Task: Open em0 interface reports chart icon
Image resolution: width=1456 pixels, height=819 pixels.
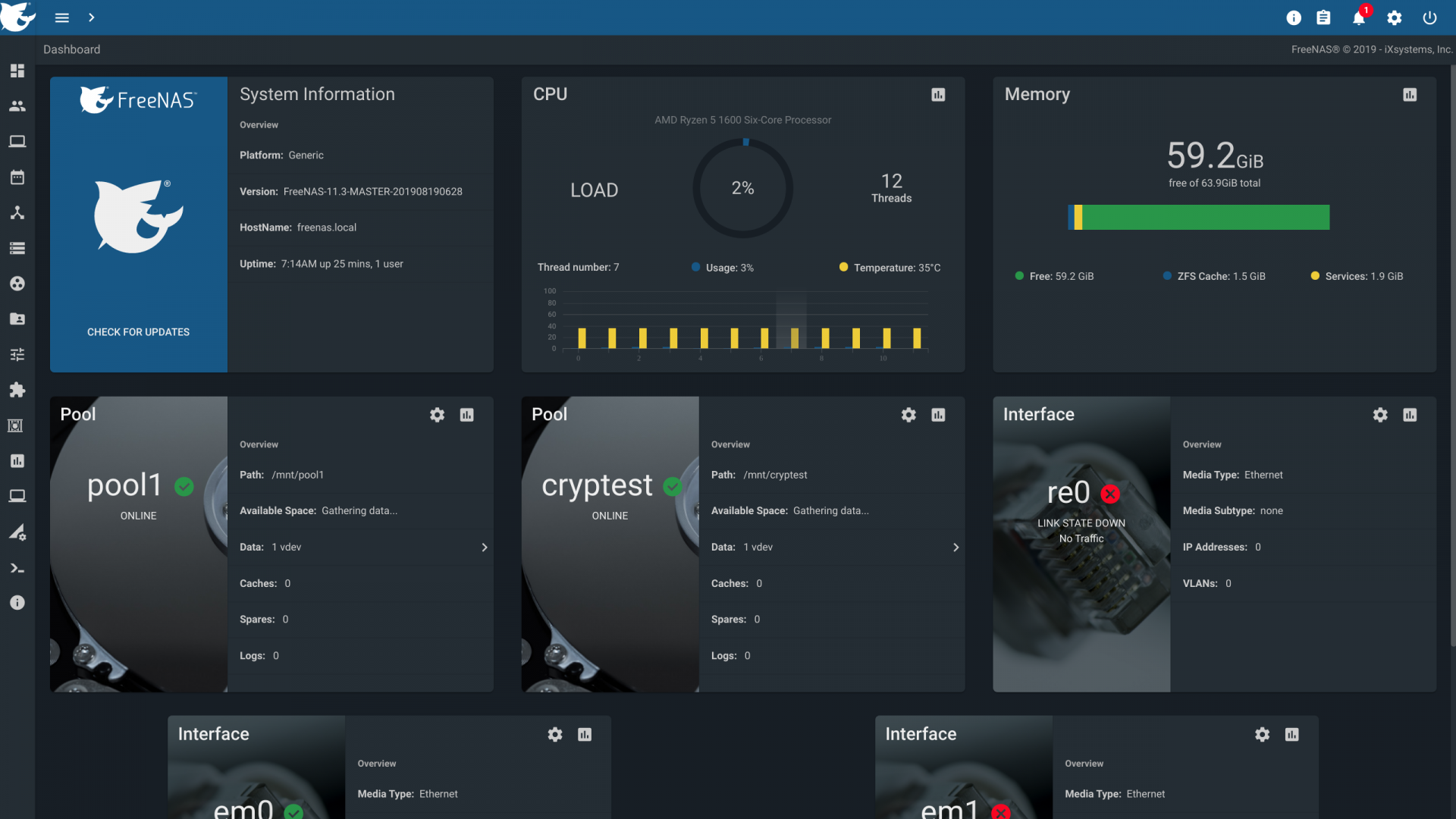Action: pyautogui.click(x=585, y=735)
